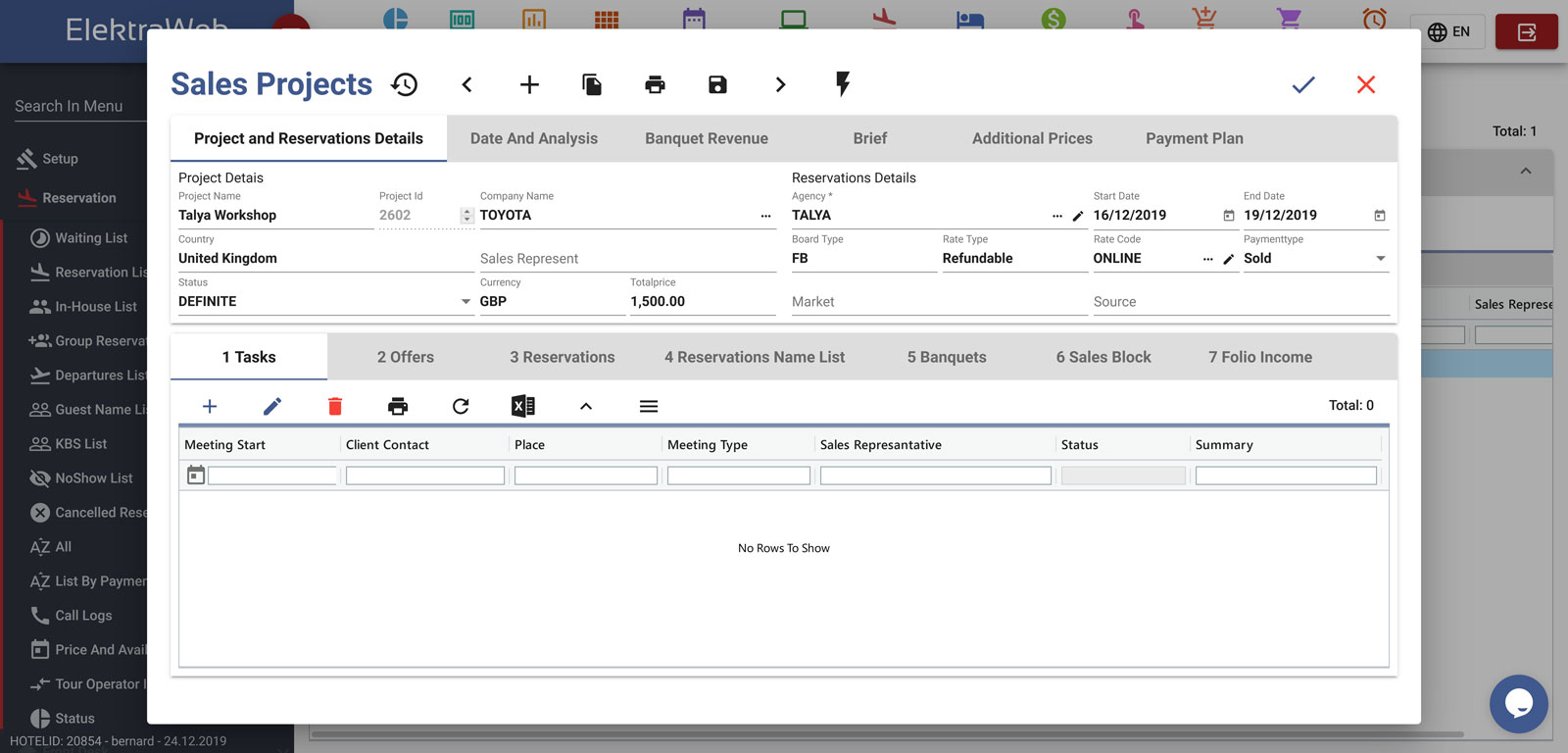This screenshot has height=753, width=1568.
Task: Open the Sales Projects history icon
Action: tap(405, 84)
